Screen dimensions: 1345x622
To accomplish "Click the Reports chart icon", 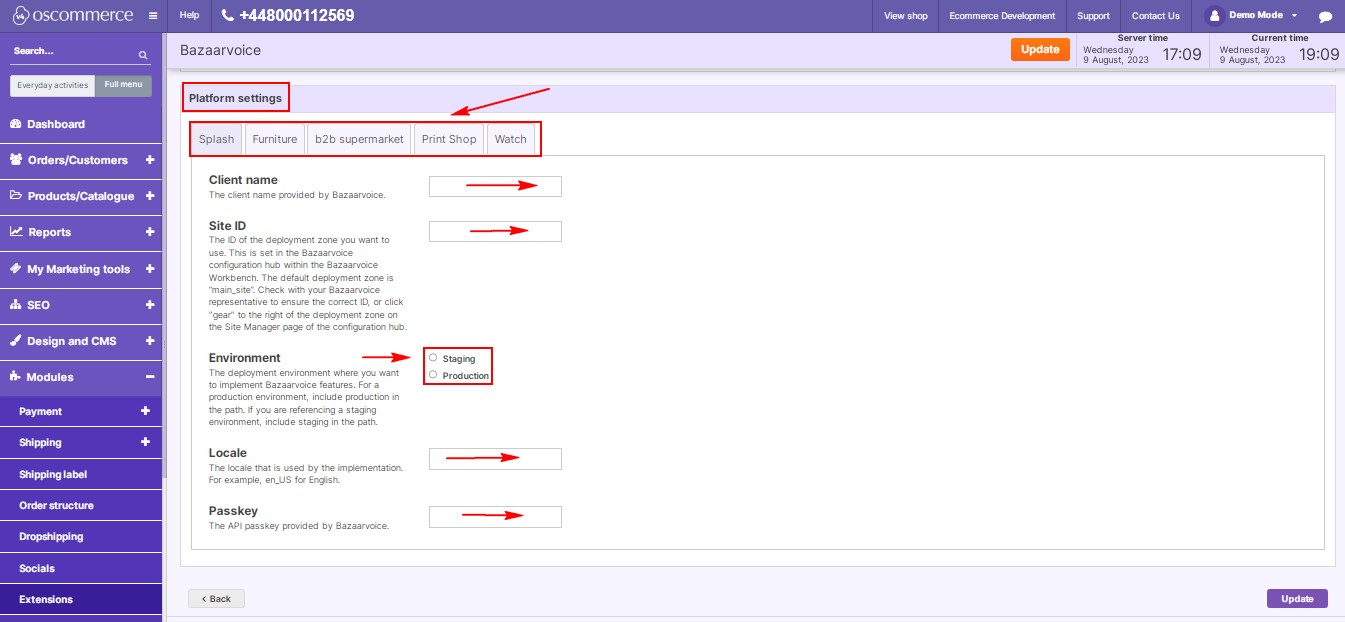I will tap(16, 232).
